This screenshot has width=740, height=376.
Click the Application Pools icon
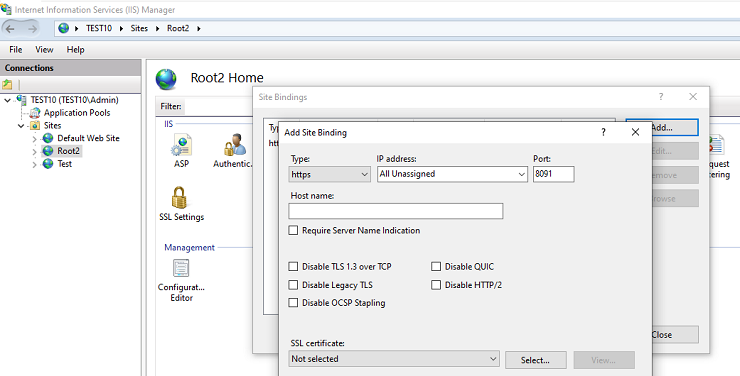pos(35,113)
